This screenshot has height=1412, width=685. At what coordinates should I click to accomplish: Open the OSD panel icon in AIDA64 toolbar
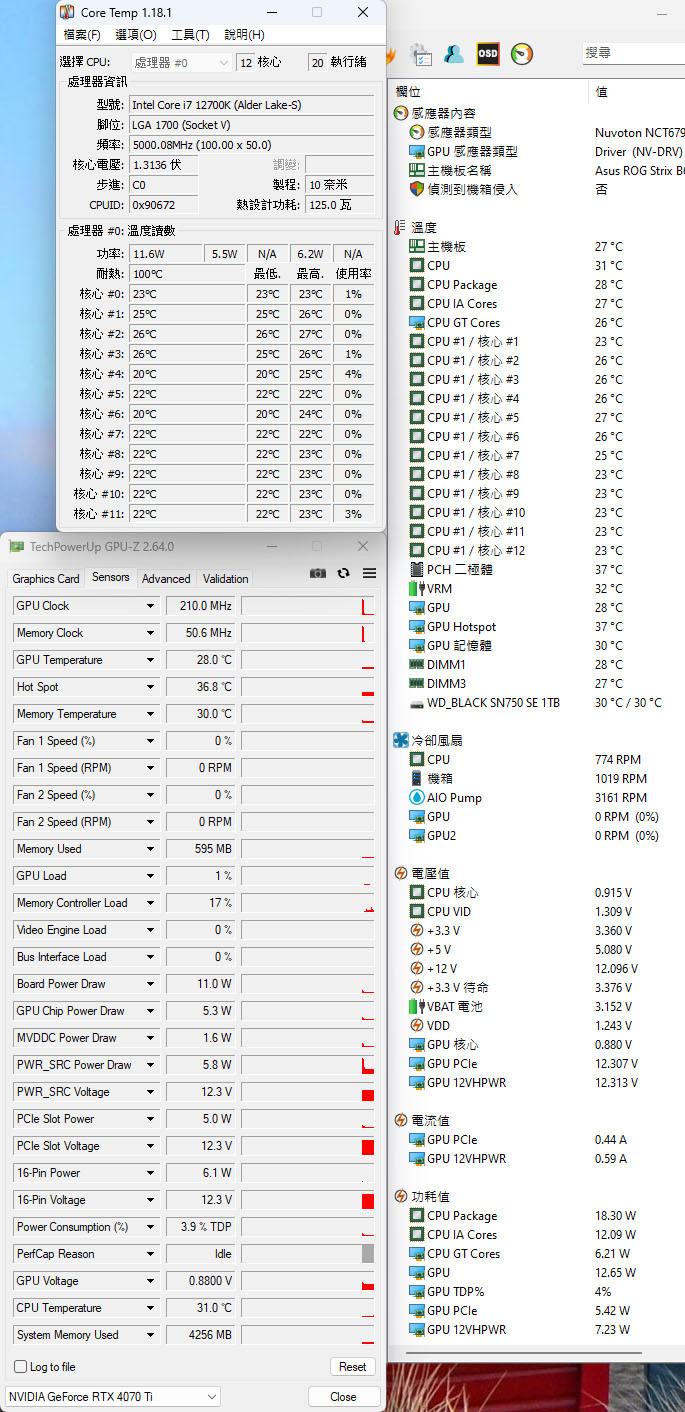[x=488, y=54]
